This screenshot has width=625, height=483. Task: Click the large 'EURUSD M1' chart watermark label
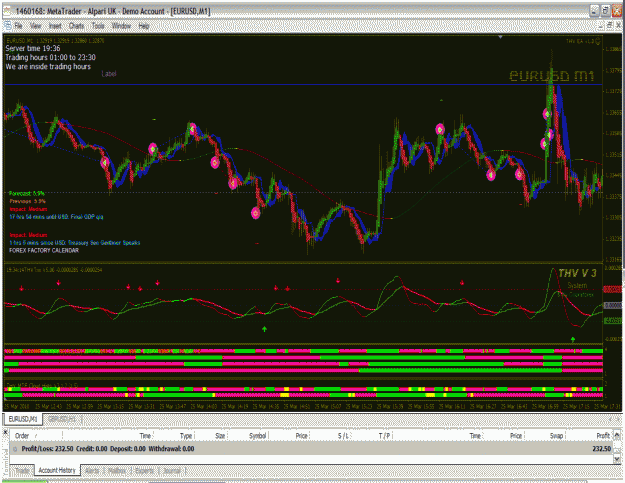(552, 75)
